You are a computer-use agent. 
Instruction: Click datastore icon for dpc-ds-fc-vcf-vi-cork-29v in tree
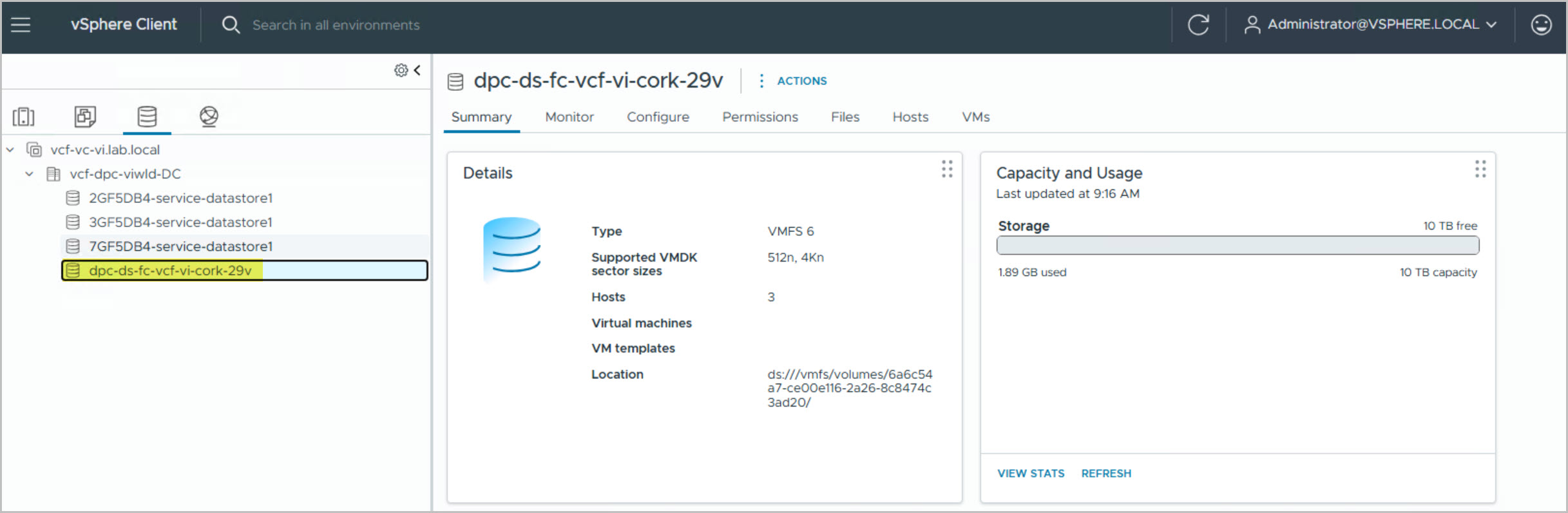point(73,271)
